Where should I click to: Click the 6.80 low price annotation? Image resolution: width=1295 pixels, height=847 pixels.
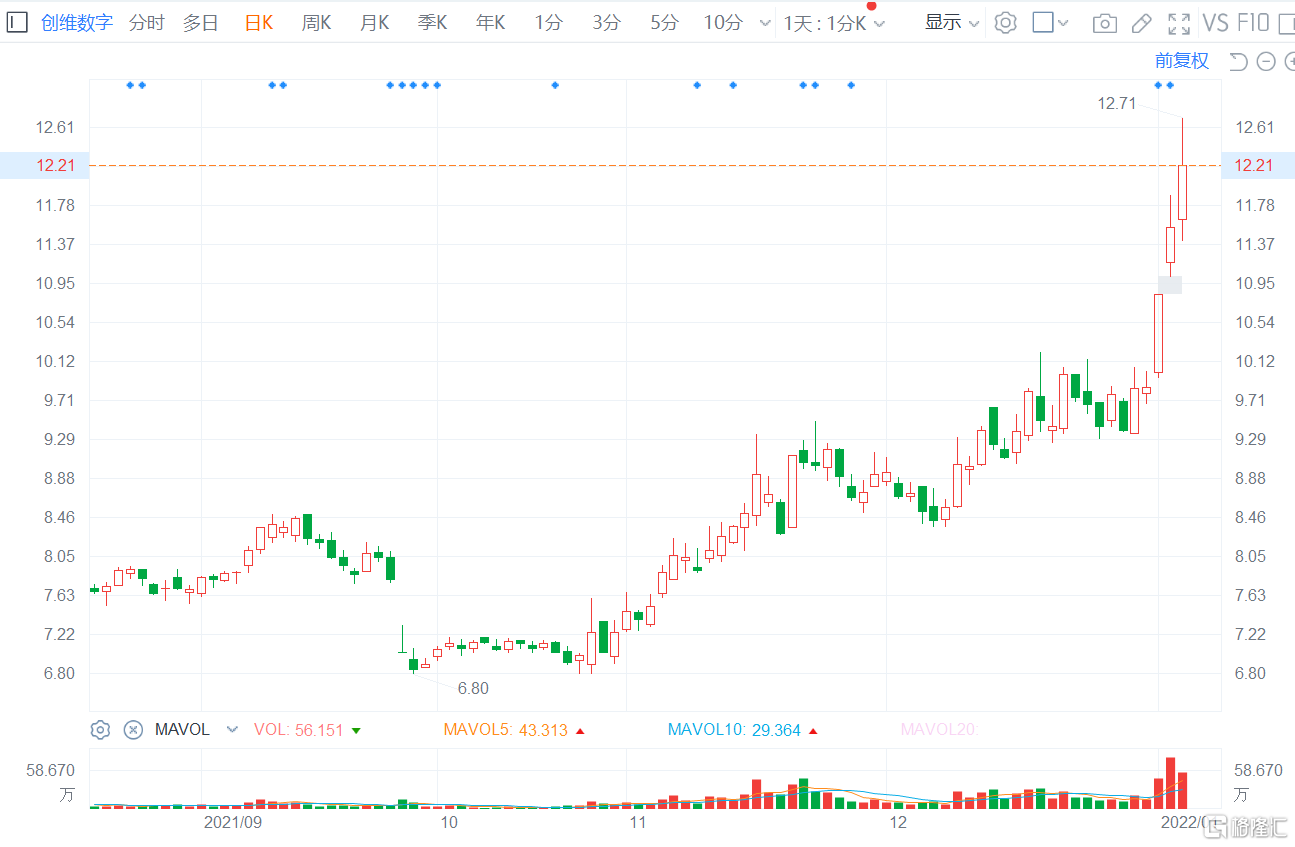[473, 688]
